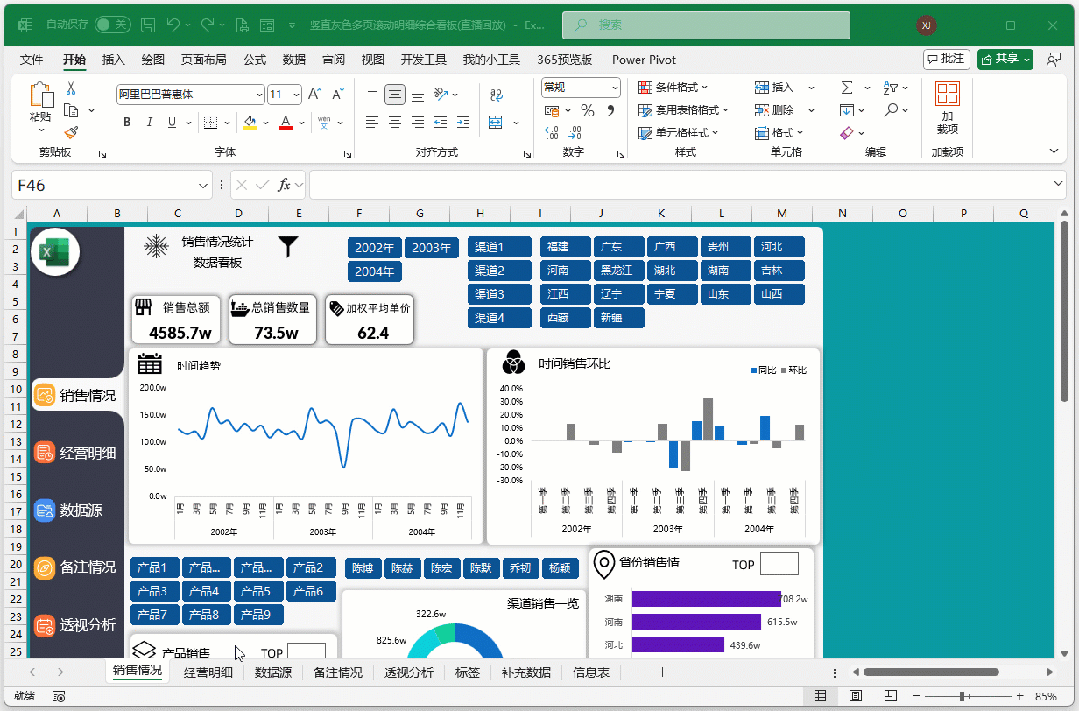1079x711 pixels.
Task: Click the zoom slider handle
Action: coord(962,697)
